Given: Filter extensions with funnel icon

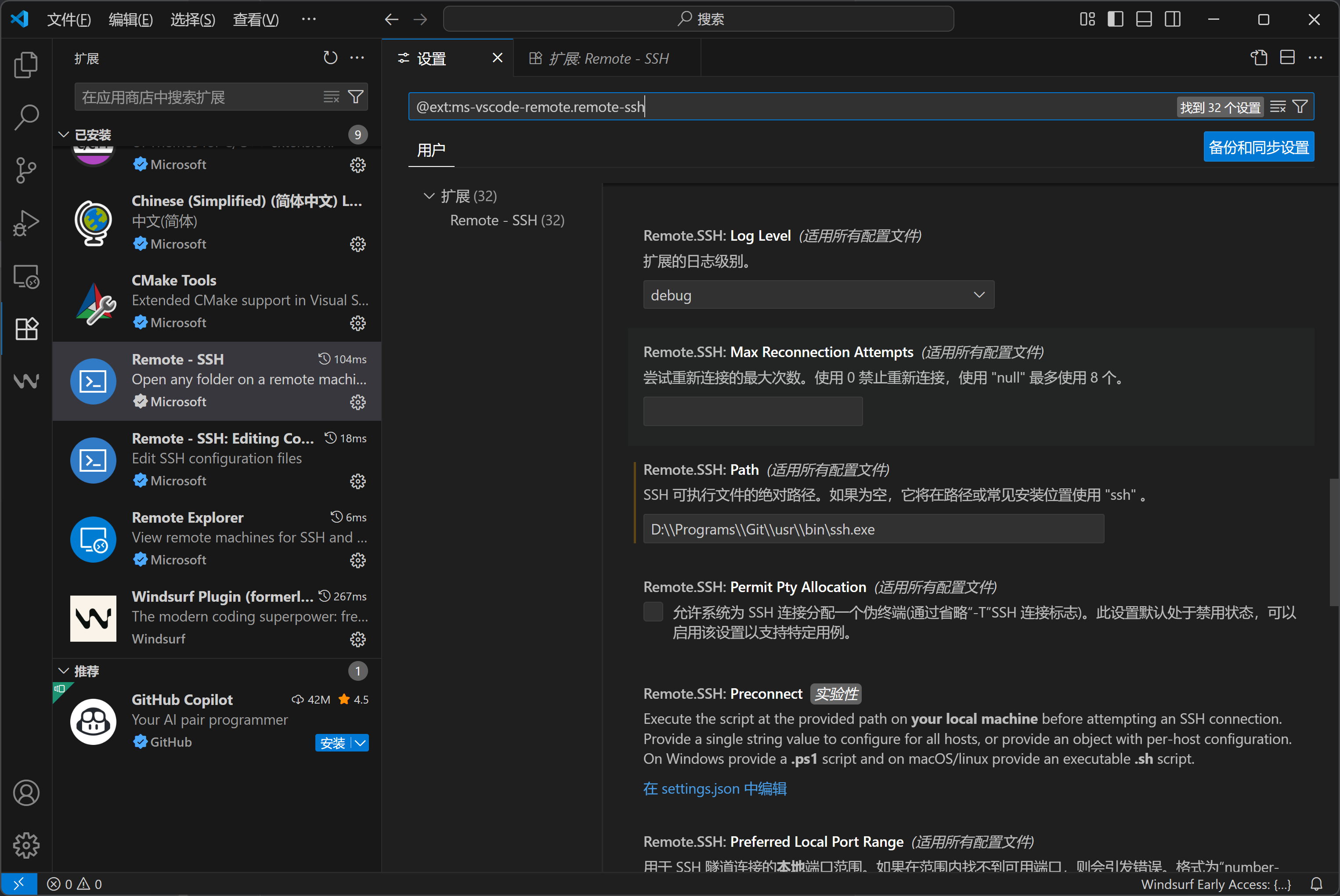Looking at the screenshot, I should click(x=355, y=97).
